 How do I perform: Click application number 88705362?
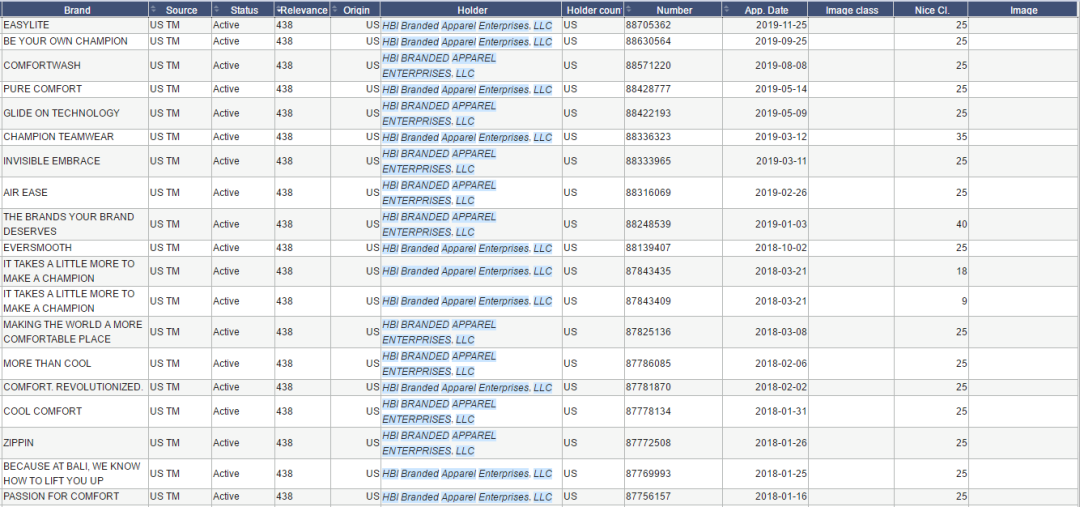click(x=648, y=25)
